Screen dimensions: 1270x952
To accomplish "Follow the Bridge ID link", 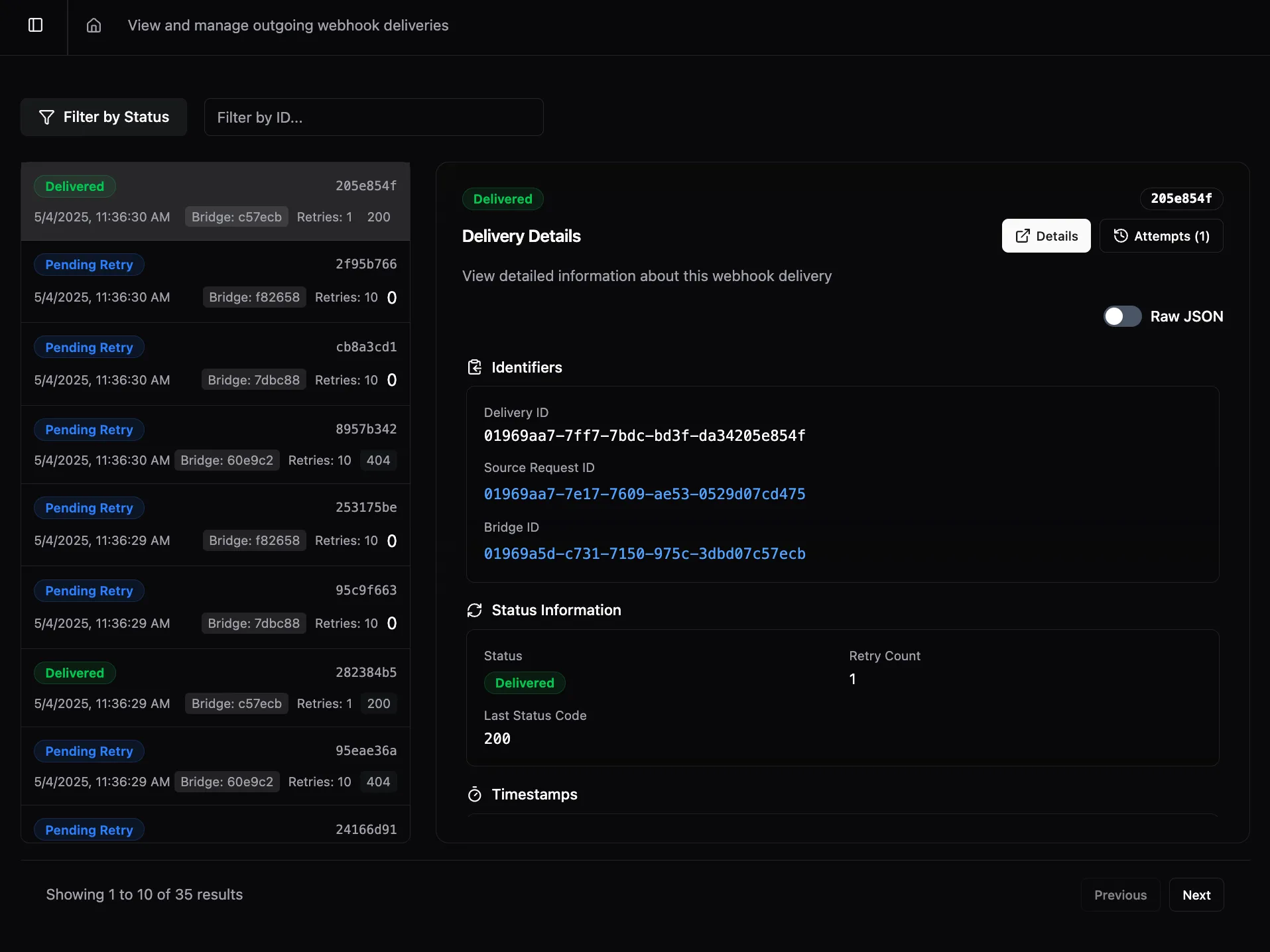I will [x=644, y=554].
